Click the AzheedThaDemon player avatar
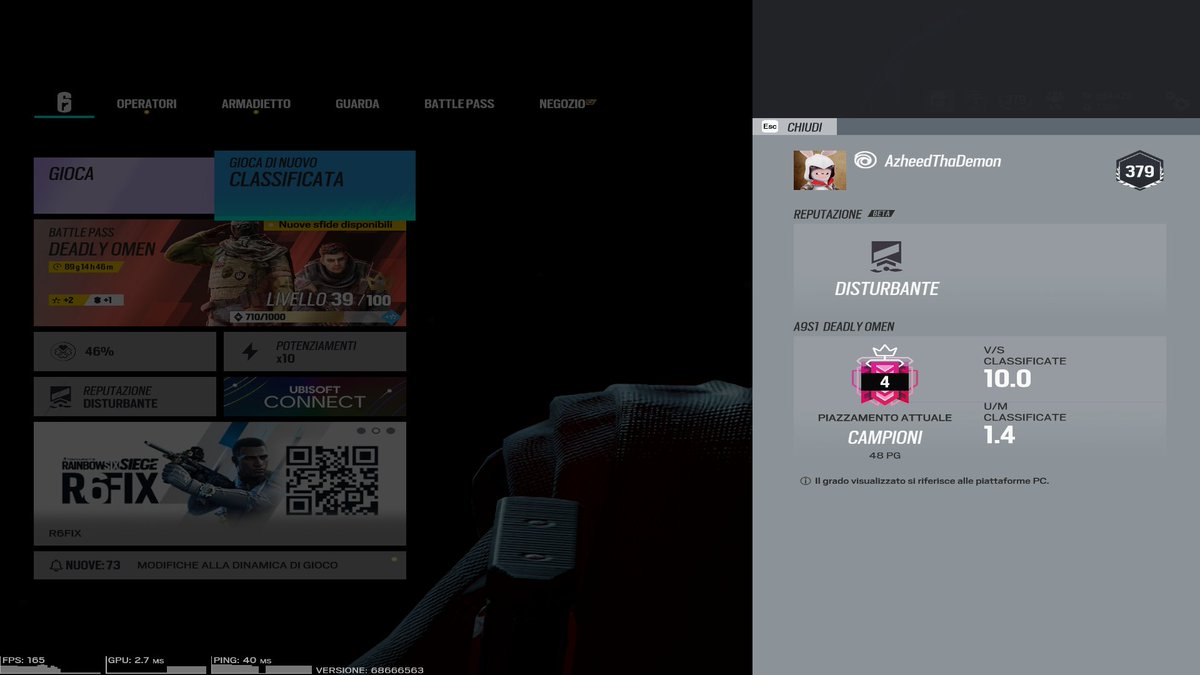This screenshot has height=675, width=1200. 820,170
